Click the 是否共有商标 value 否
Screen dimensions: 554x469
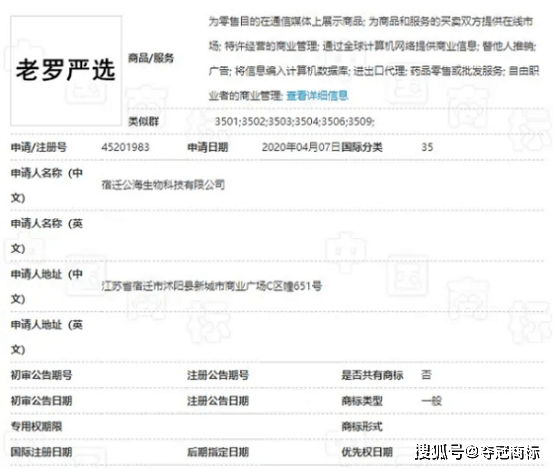(426, 375)
